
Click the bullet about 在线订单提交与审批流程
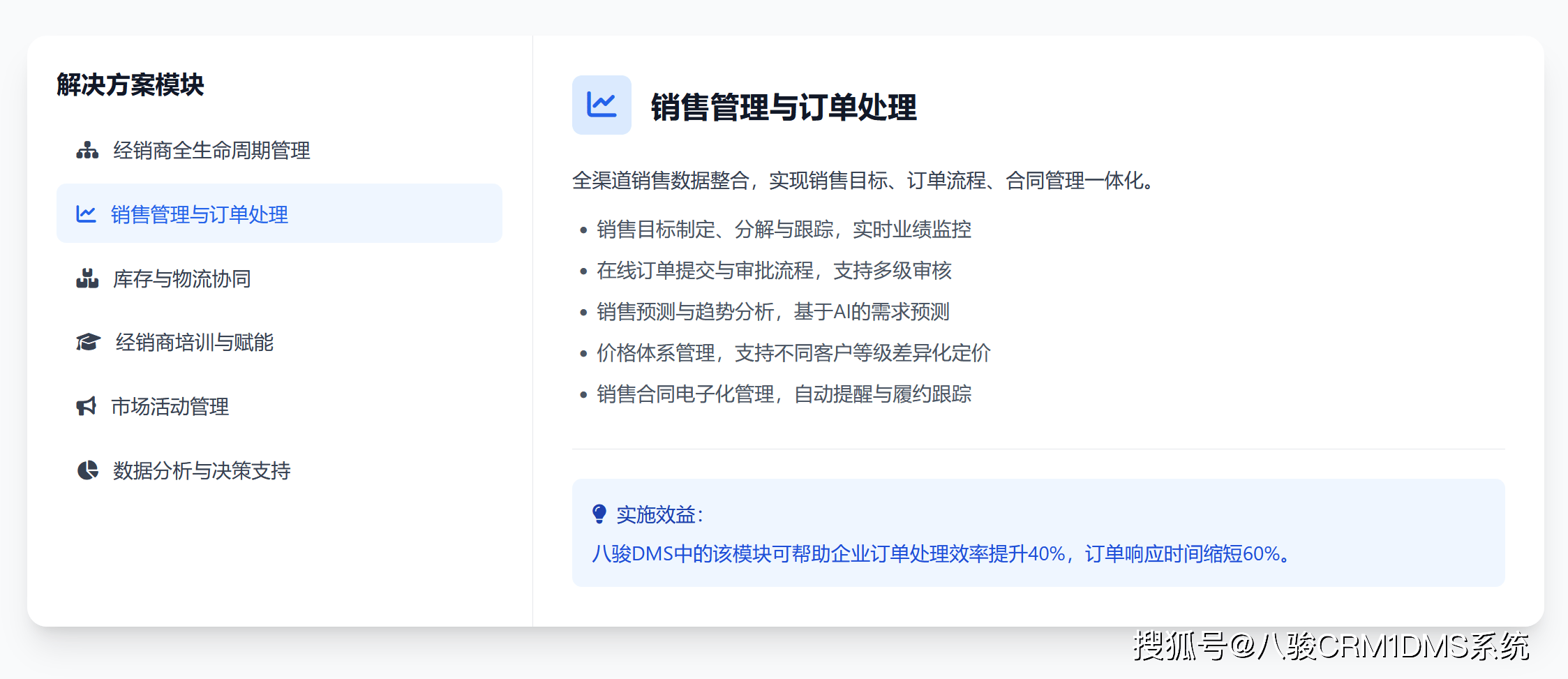(774, 271)
